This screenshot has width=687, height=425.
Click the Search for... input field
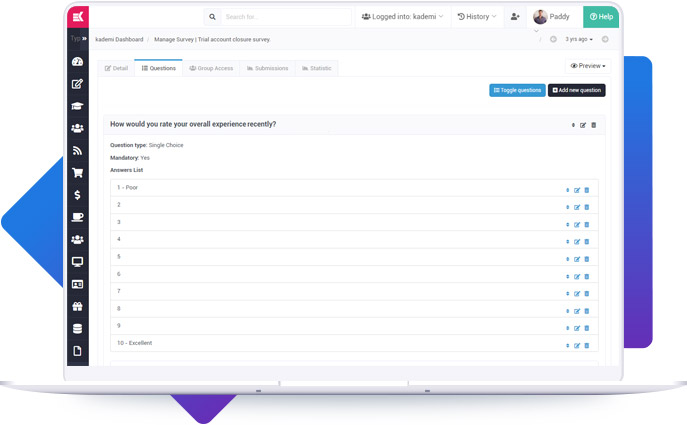pyautogui.click(x=285, y=17)
